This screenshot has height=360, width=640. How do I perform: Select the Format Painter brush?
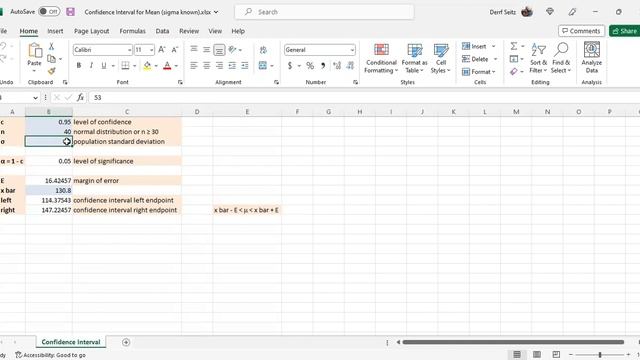coord(51,71)
